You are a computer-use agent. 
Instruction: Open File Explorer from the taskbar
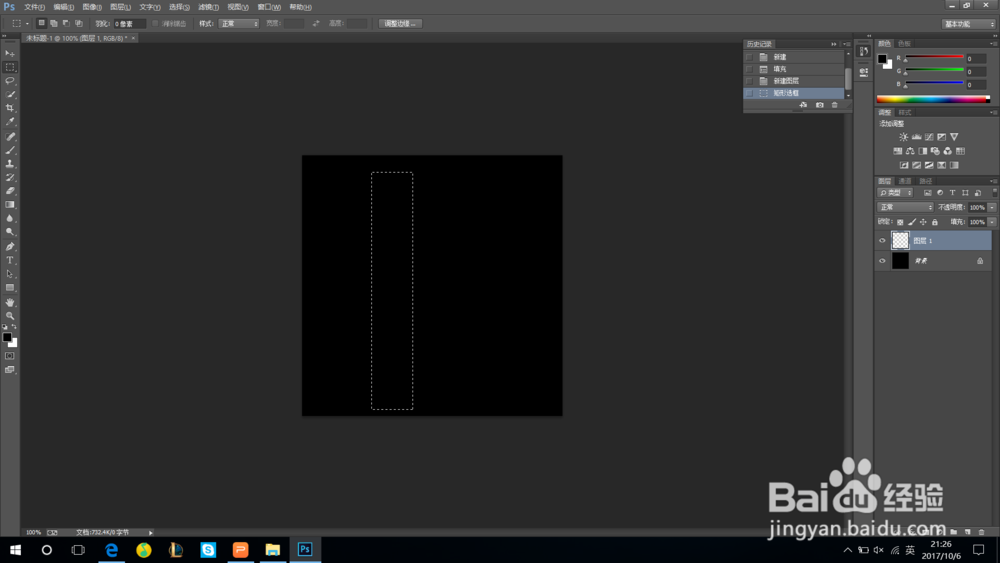[273, 550]
